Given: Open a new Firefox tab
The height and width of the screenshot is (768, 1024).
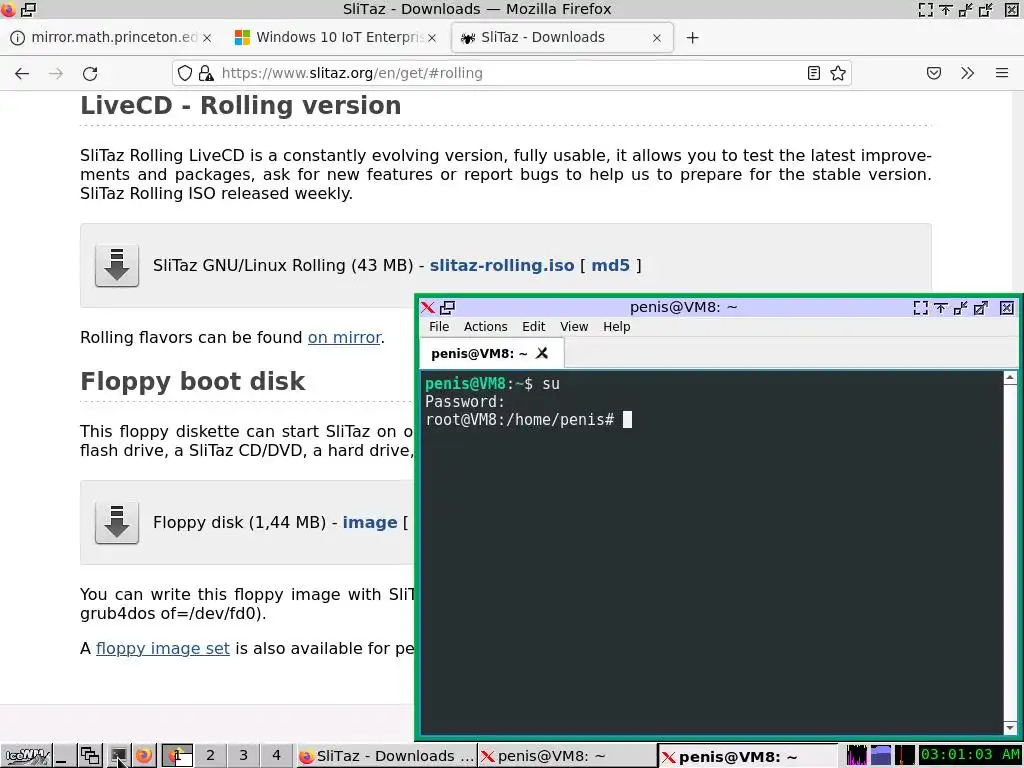Looking at the screenshot, I should (x=692, y=38).
